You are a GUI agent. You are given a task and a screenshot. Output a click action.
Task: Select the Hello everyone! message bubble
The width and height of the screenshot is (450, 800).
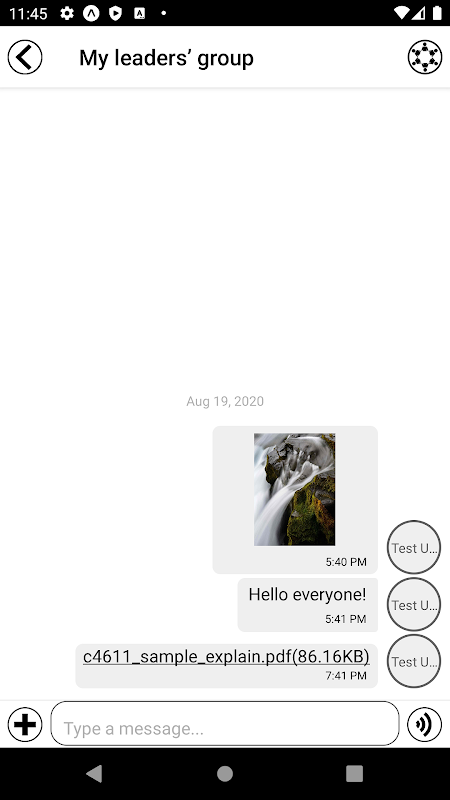coord(308,605)
